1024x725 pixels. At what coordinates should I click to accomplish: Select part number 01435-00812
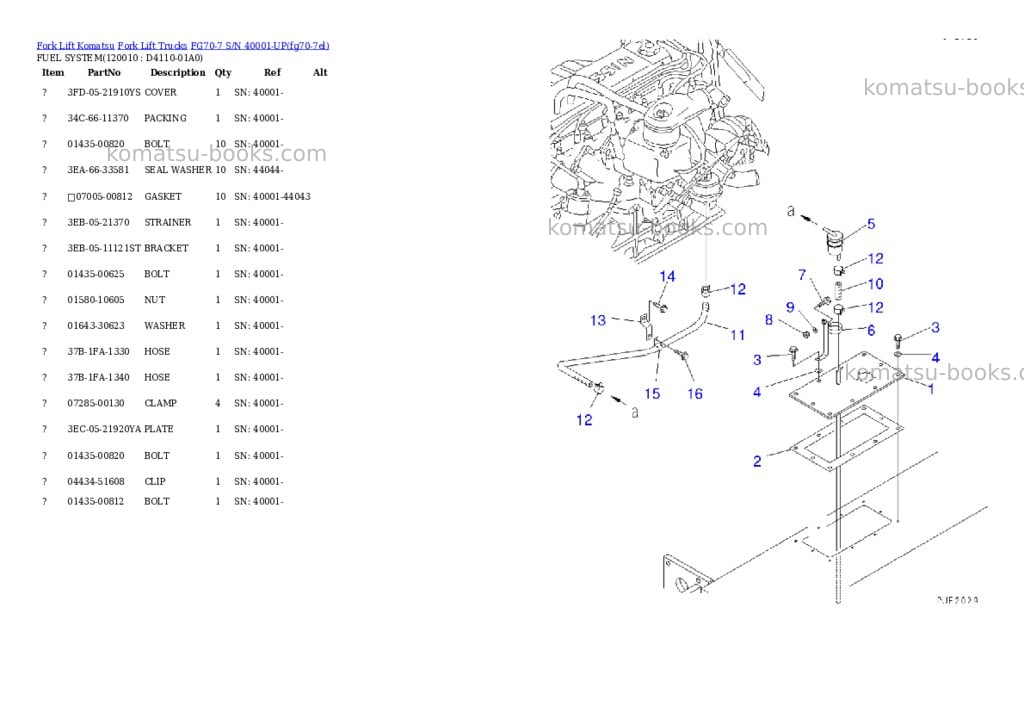[x=95, y=502]
